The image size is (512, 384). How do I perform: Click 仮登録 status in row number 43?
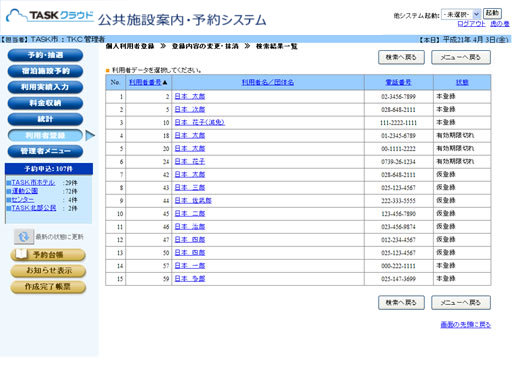click(x=446, y=187)
